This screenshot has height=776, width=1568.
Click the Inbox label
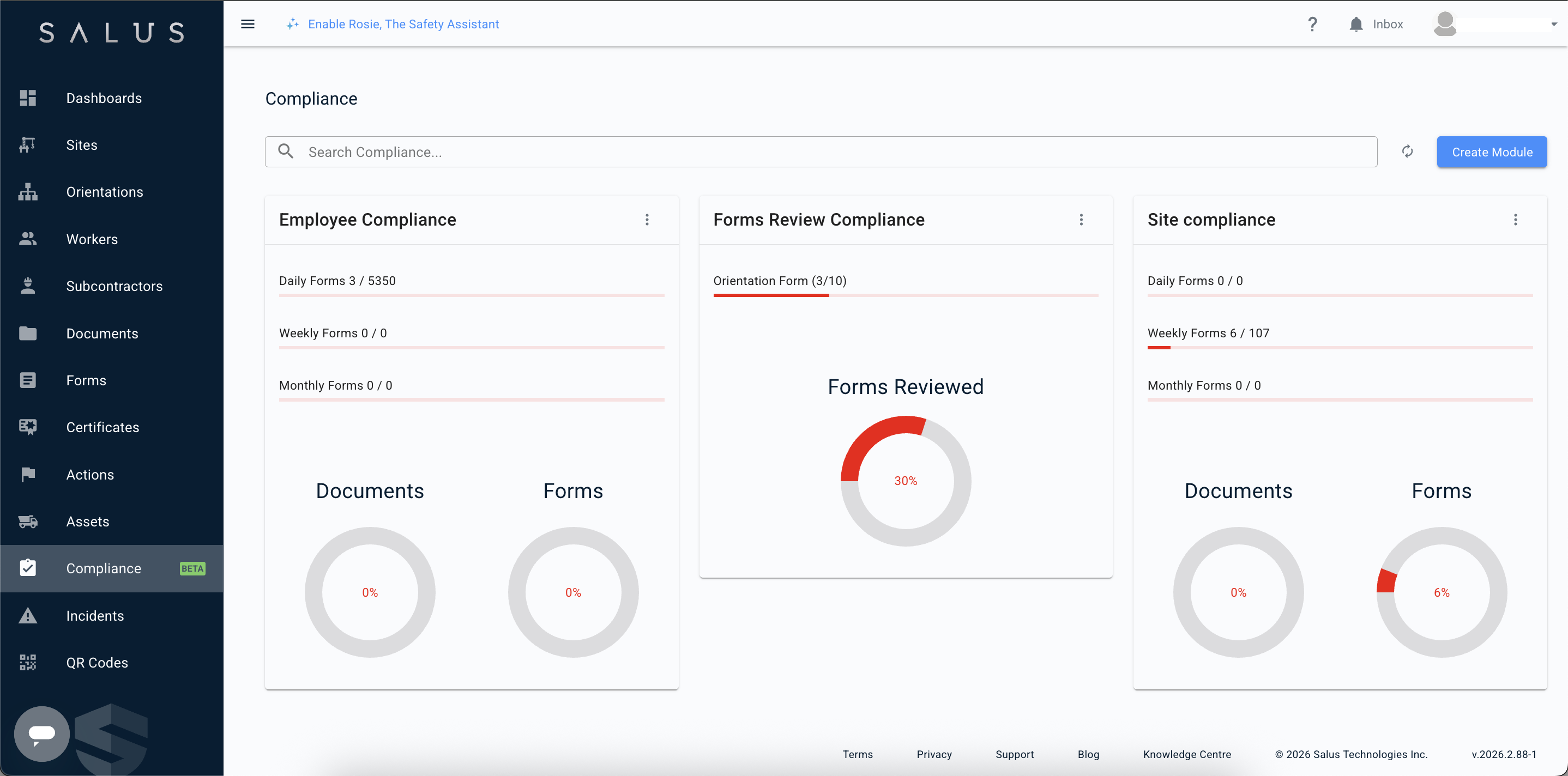[1388, 25]
